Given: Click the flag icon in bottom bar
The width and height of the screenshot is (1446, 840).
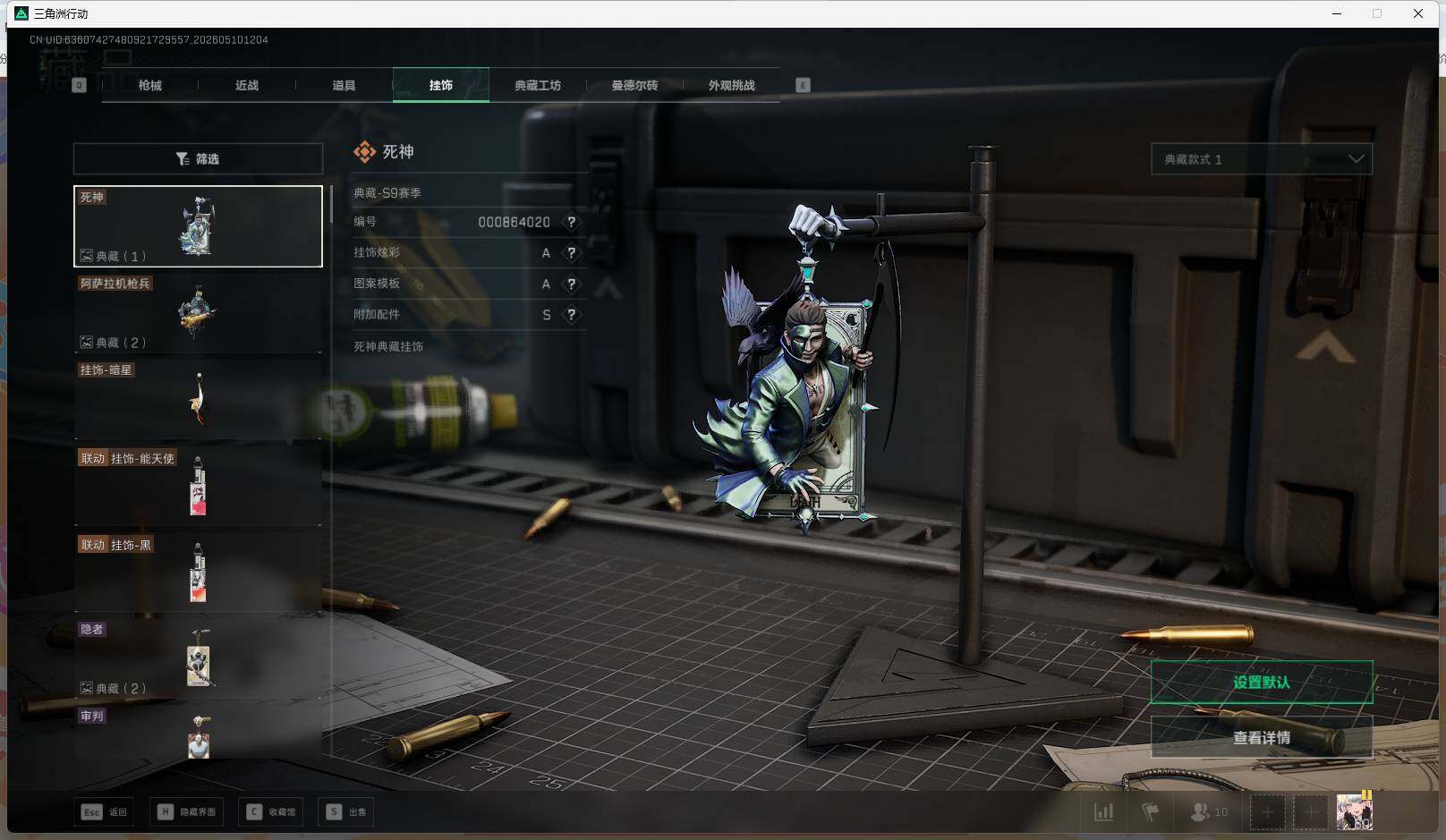Looking at the screenshot, I should point(1151,812).
